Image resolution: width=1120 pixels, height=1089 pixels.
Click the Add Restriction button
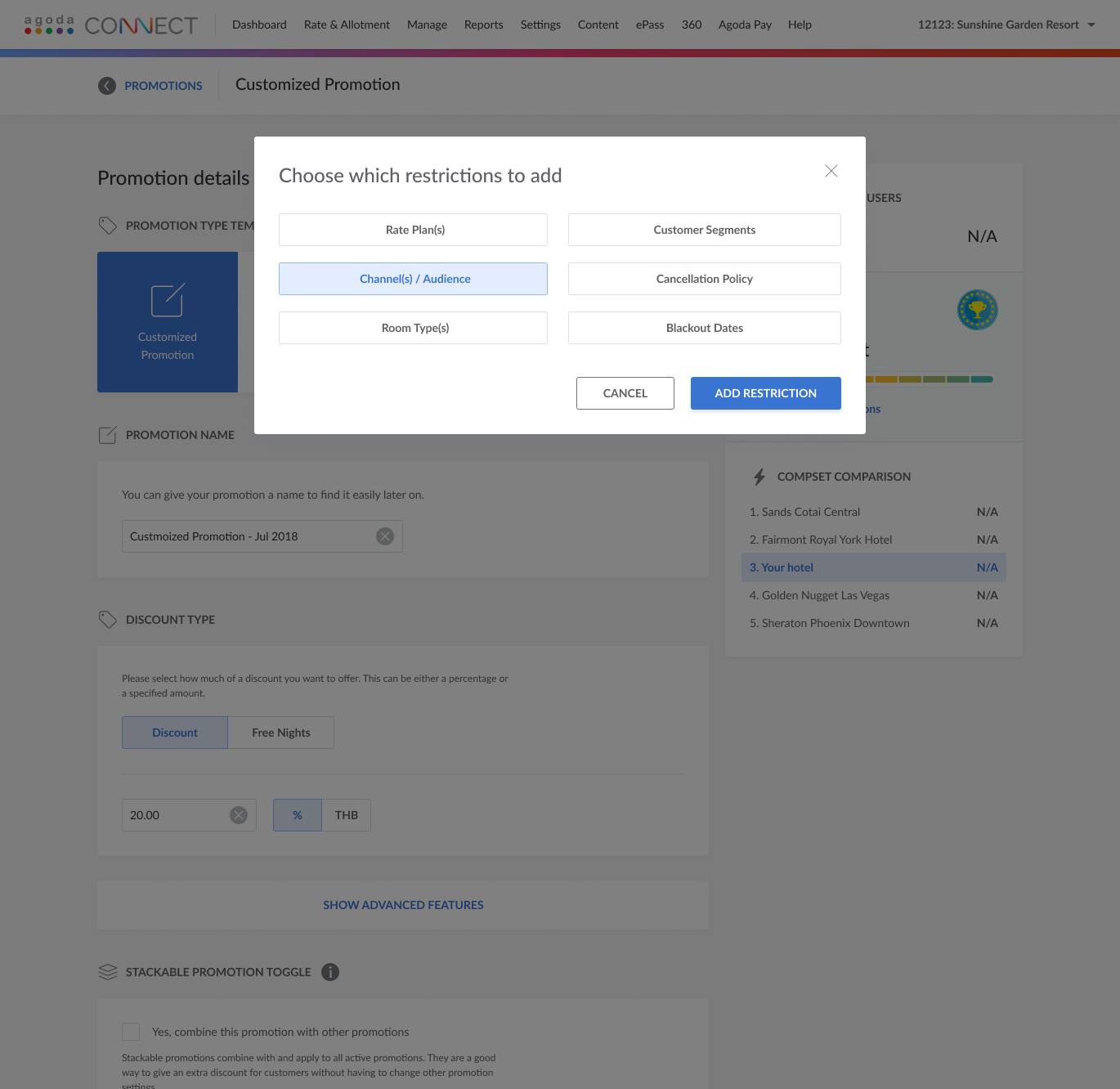[x=765, y=393]
